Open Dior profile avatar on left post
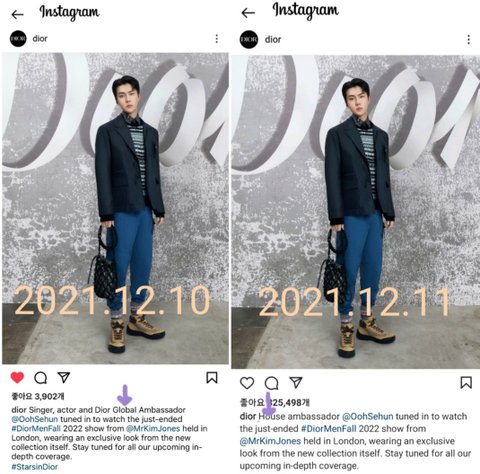 click(x=18, y=39)
